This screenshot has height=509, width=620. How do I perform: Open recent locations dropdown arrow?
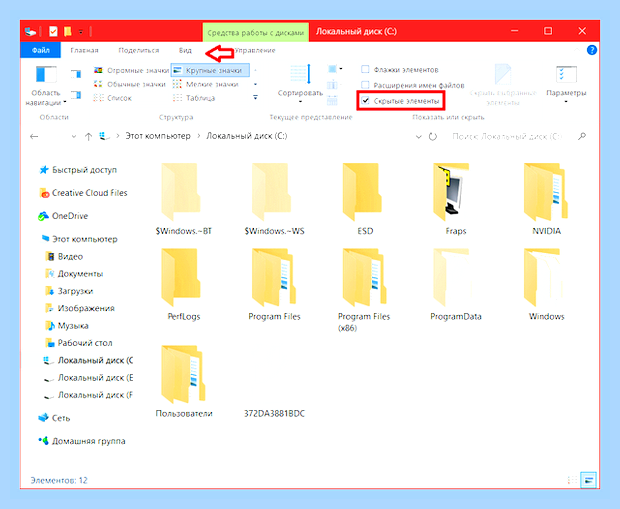click(74, 136)
